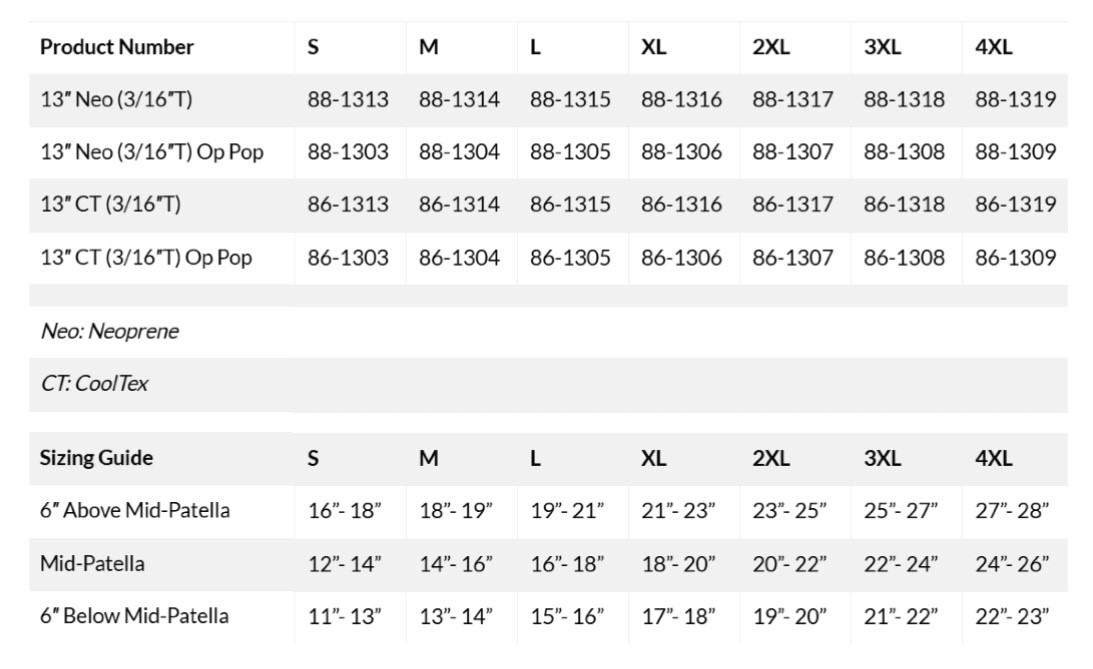Click the CT: CoolTex note

click(x=95, y=383)
